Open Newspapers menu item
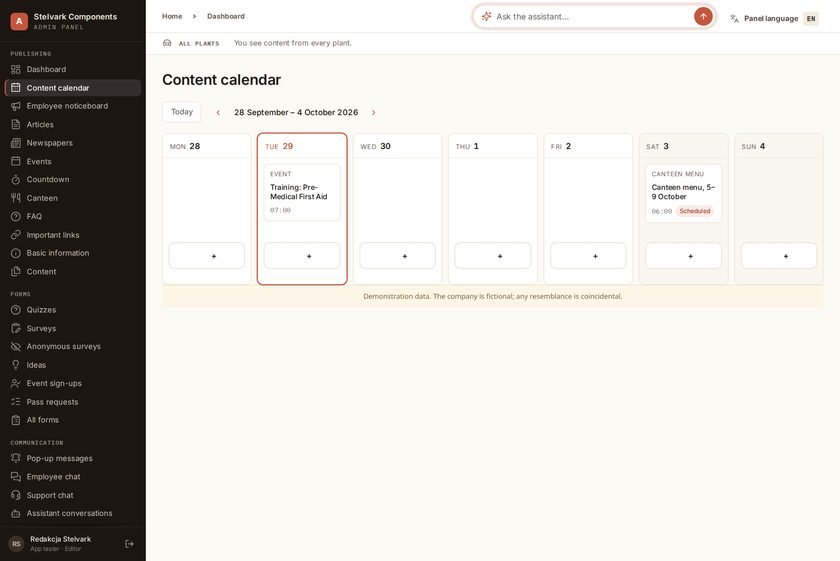This screenshot has height=561, width=840. [x=73, y=143]
